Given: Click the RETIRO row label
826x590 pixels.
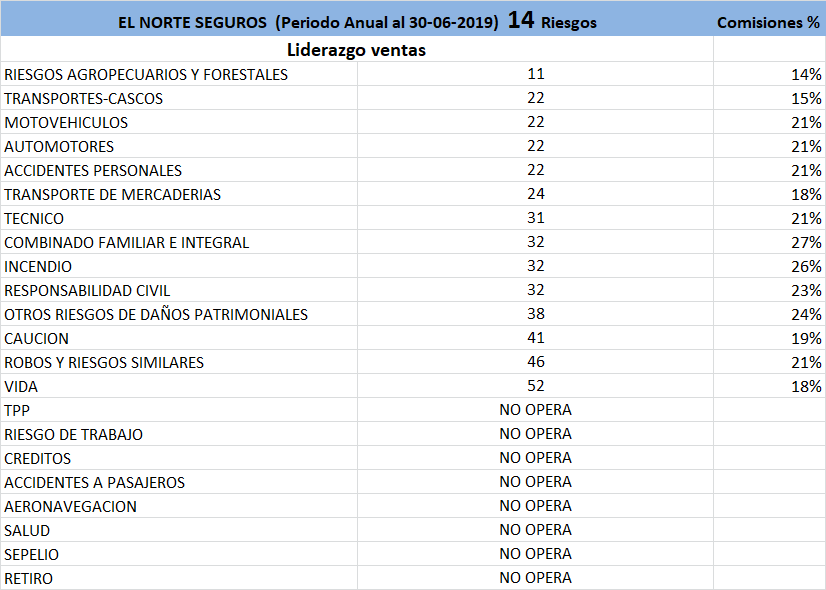Looking at the screenshot, I should (28, 579).
